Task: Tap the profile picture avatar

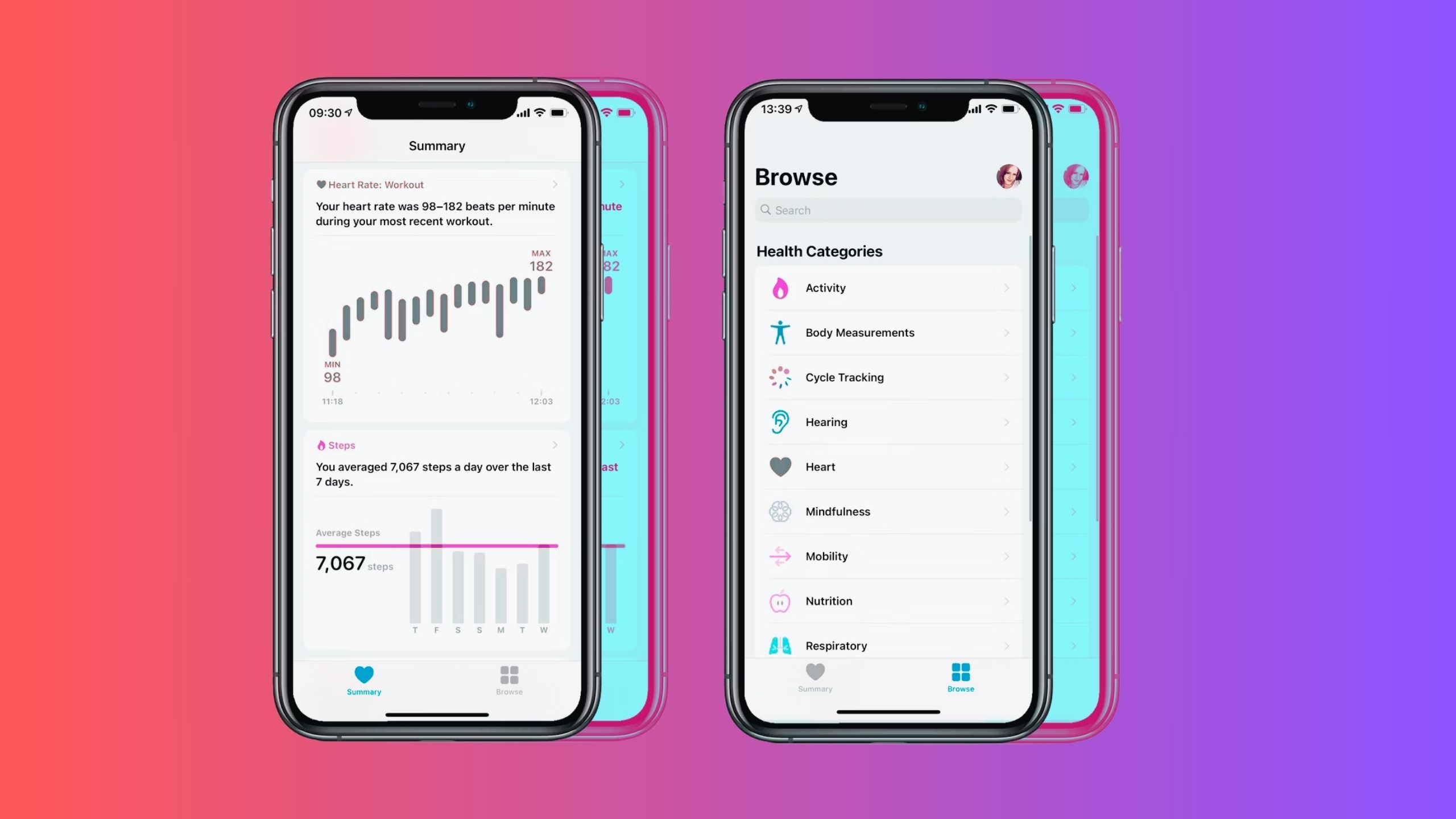Action: [1009, 176]
